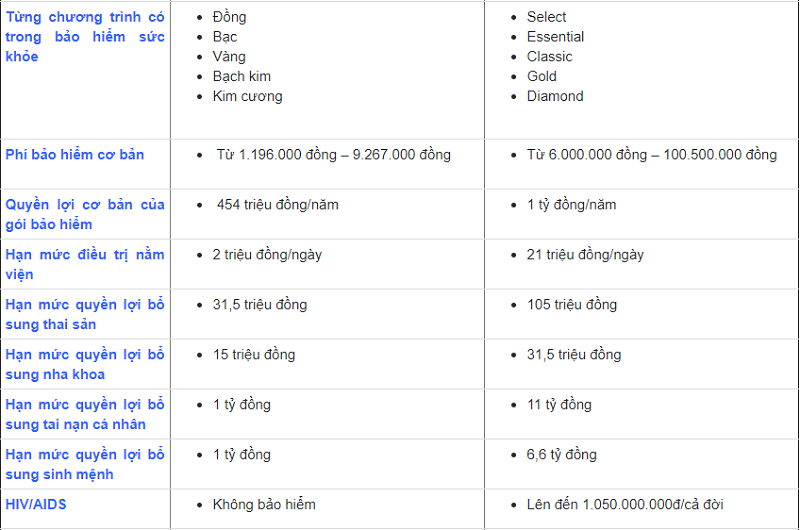Click the "105 triệu đồng" maternity limit
The image size is (800, 530).
point(572,305)
